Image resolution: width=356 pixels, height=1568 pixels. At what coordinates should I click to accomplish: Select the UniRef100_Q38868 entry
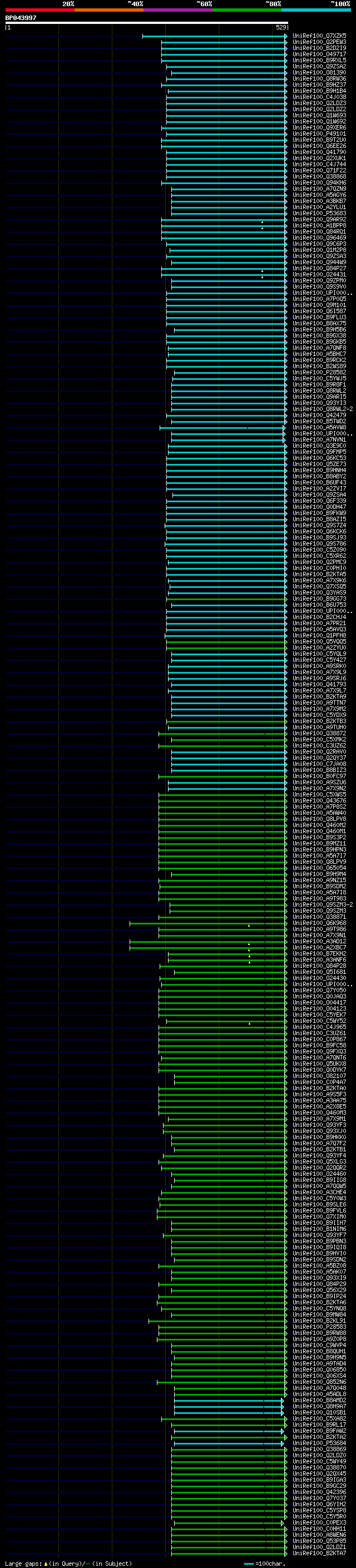319,176
